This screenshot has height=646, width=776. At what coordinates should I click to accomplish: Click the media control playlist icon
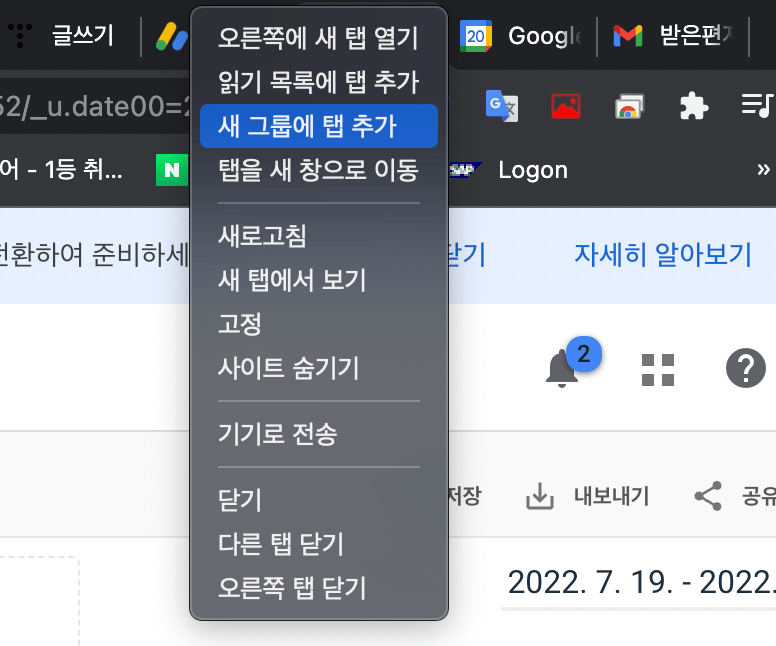click(757, 105)
